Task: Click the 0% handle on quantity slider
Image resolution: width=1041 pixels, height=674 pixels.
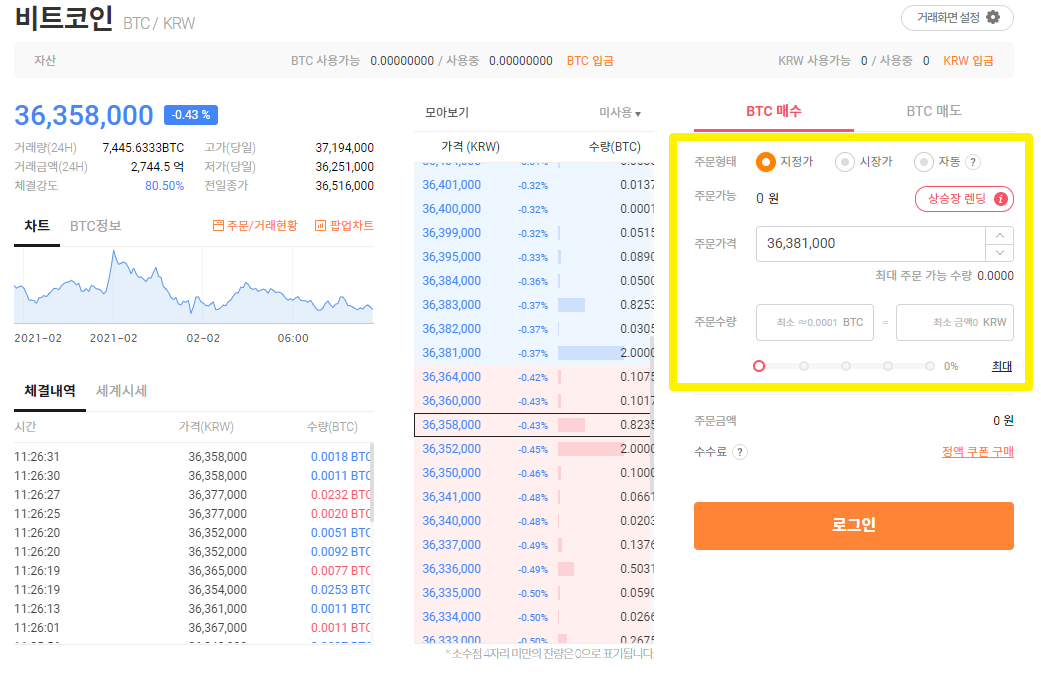Action: coord(759,367)
